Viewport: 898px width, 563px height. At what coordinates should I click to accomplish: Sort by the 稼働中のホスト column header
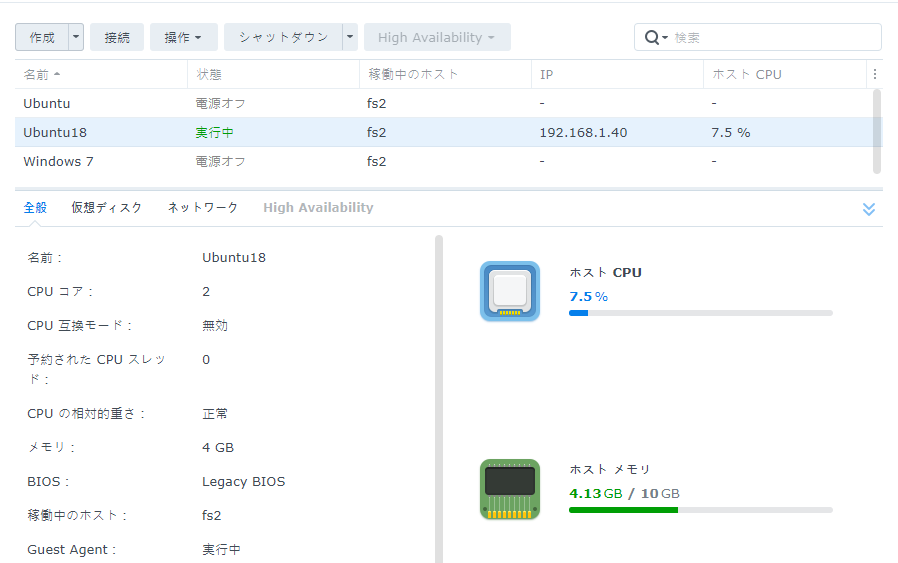[445, 74]
